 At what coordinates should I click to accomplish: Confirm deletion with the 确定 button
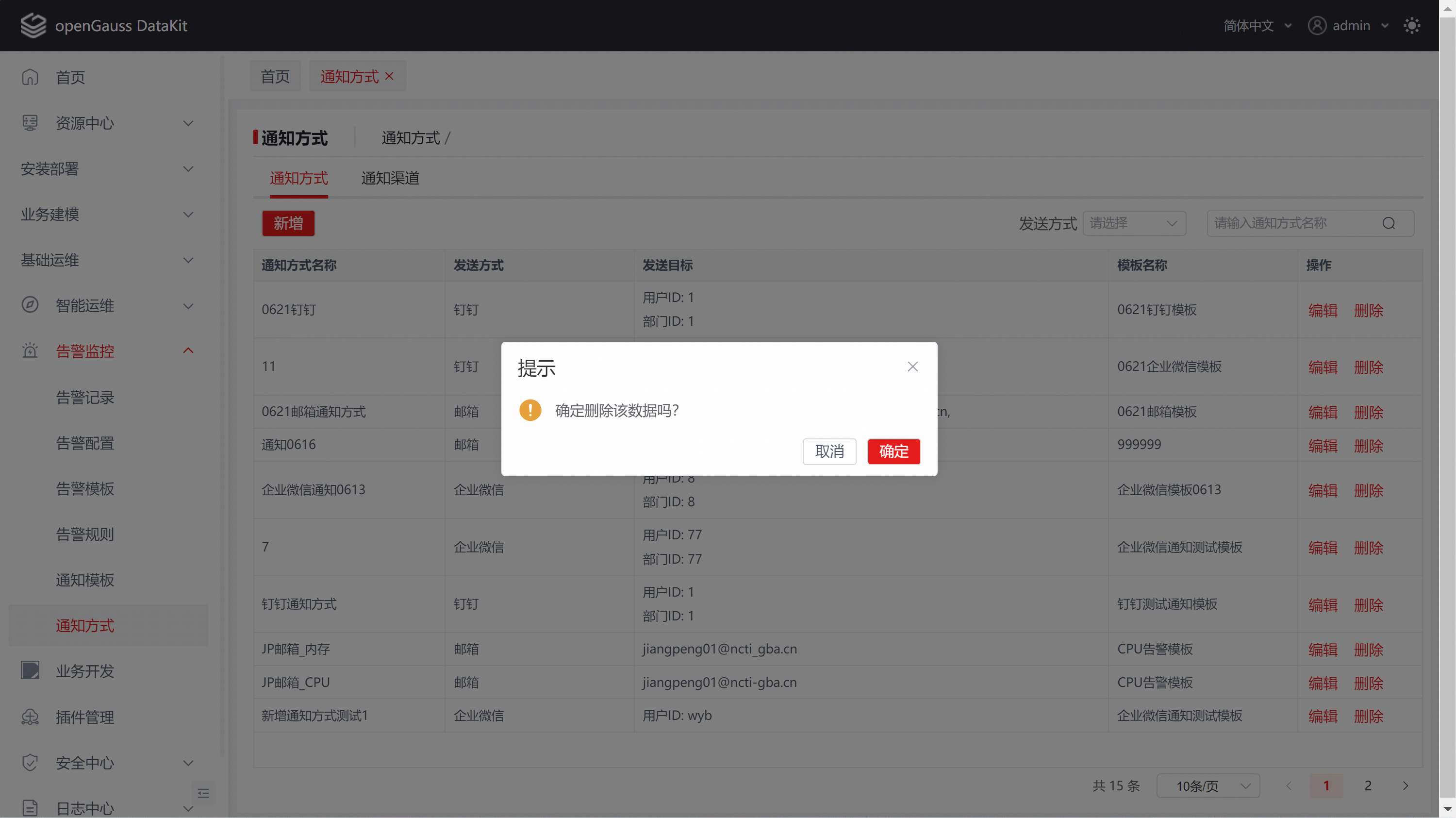[893, 451]
